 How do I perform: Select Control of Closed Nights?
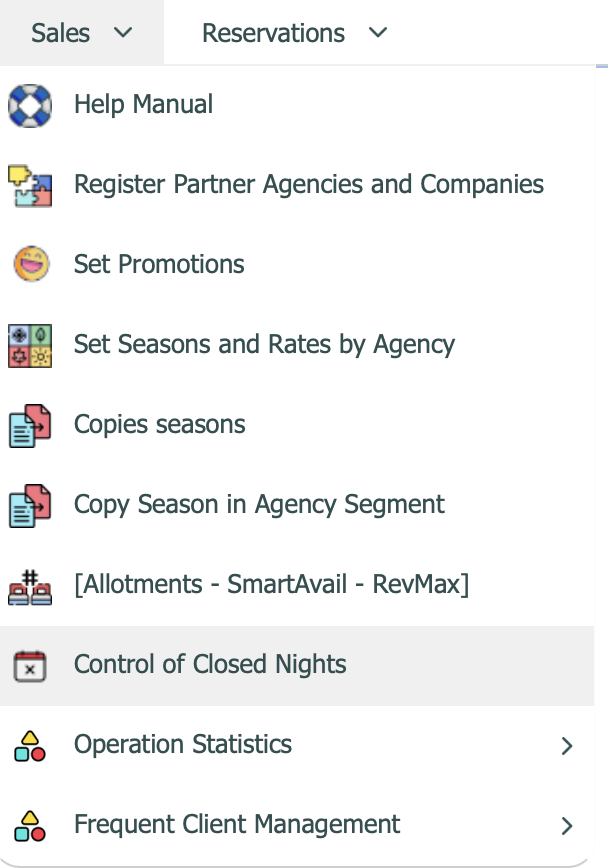[x=210, y=665]
